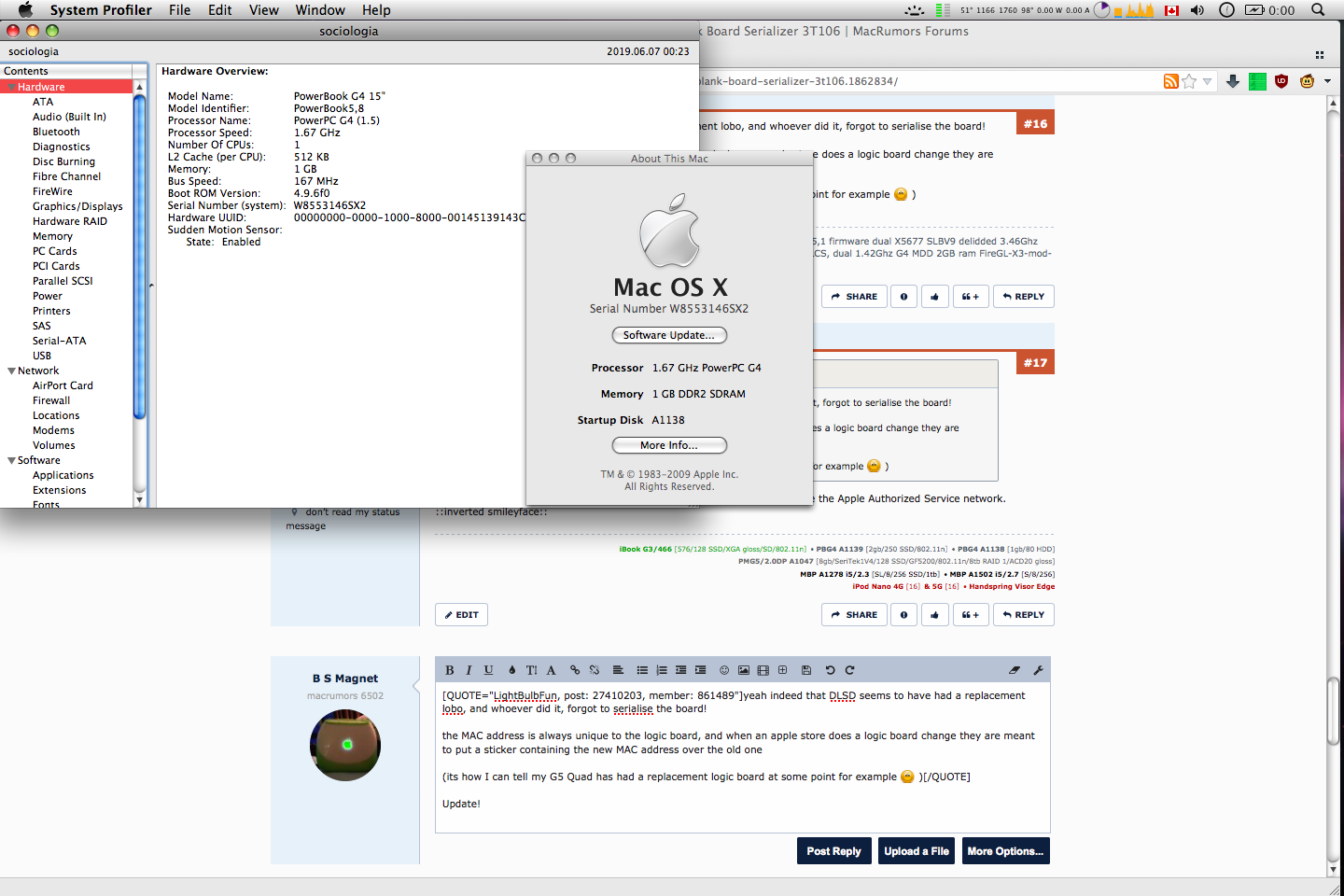Indent text in the reply editor
This screenshot has height=896, width=1344.
(701, 670)
